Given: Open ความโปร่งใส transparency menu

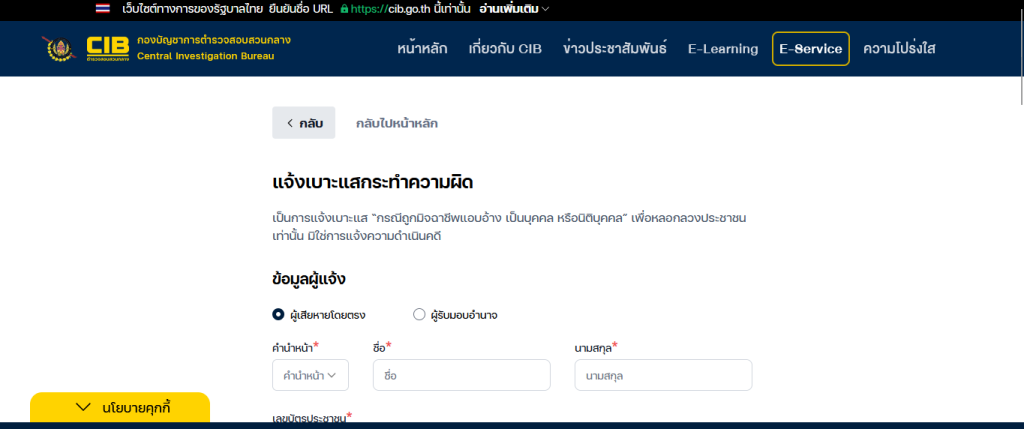Looking at the screenshot, I should (x=899, y=49).
